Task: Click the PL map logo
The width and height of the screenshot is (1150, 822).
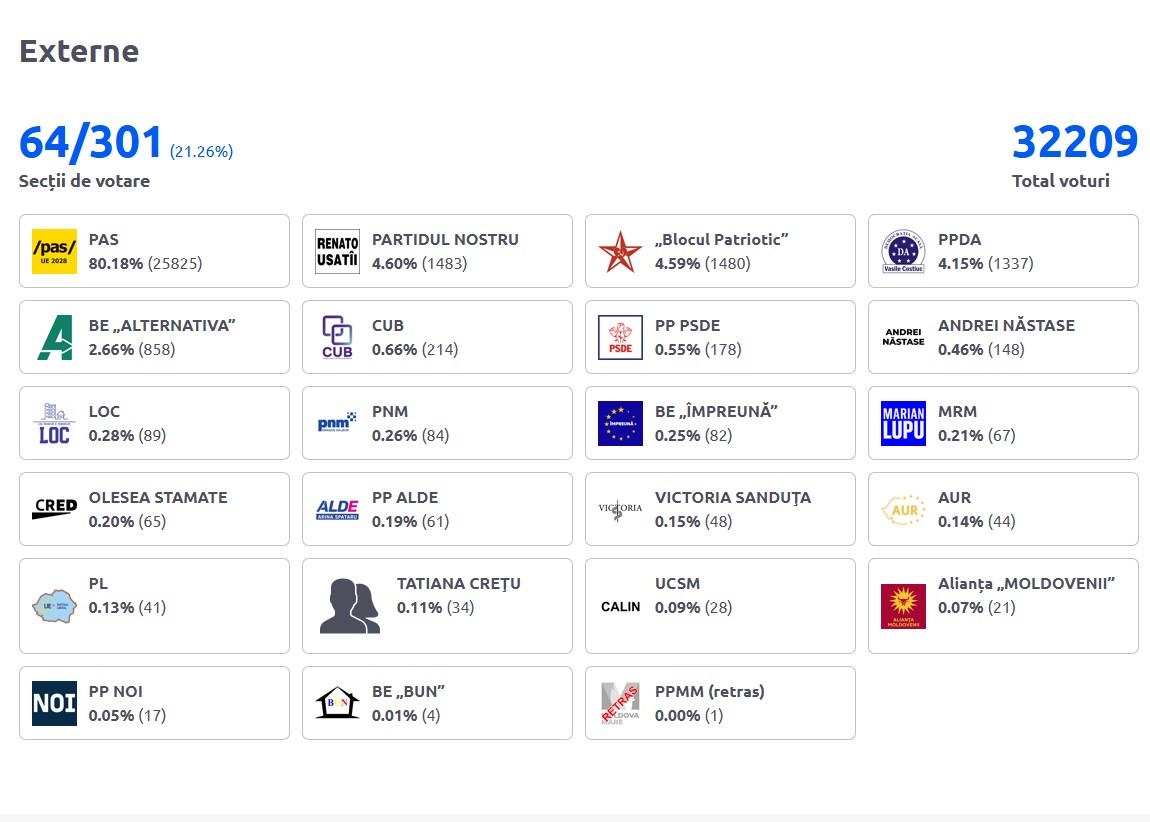Action: [x=54, y=606]
